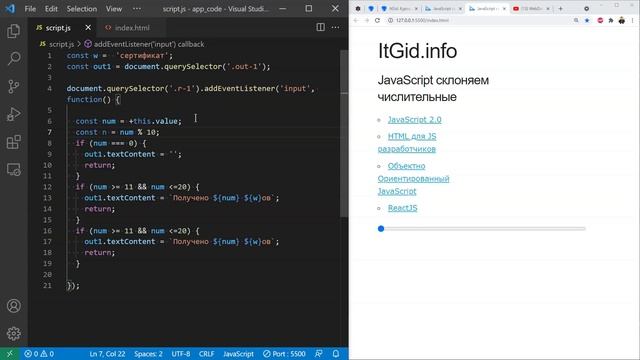Go forward in the browser

click(x=366, y=20)
